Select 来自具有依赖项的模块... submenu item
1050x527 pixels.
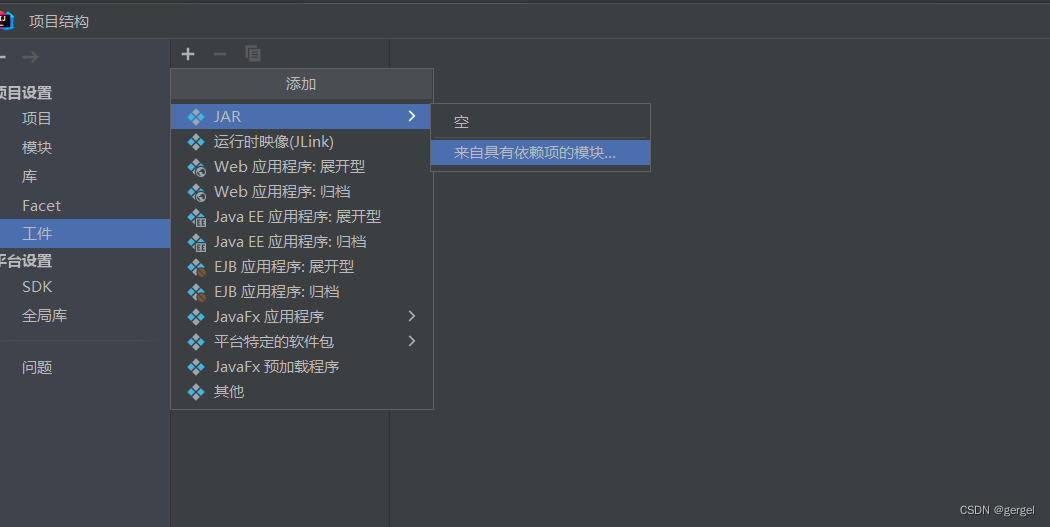[x=540, y=153]
